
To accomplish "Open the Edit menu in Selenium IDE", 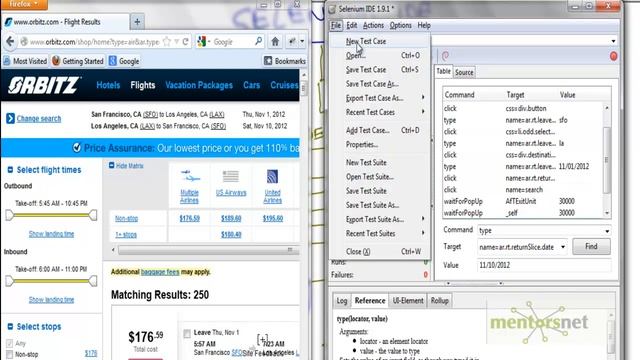I will click(351, 25).
